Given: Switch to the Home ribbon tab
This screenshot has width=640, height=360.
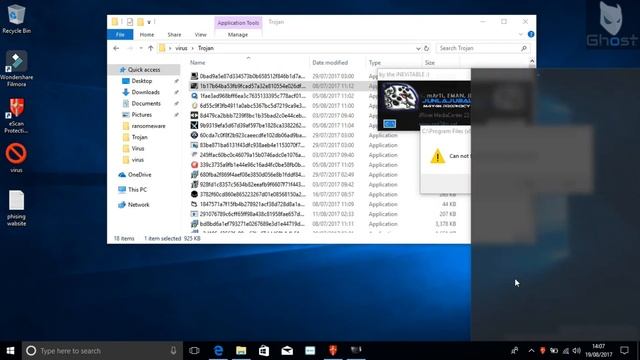Looking at the screenshot, I should pos(147,35).
